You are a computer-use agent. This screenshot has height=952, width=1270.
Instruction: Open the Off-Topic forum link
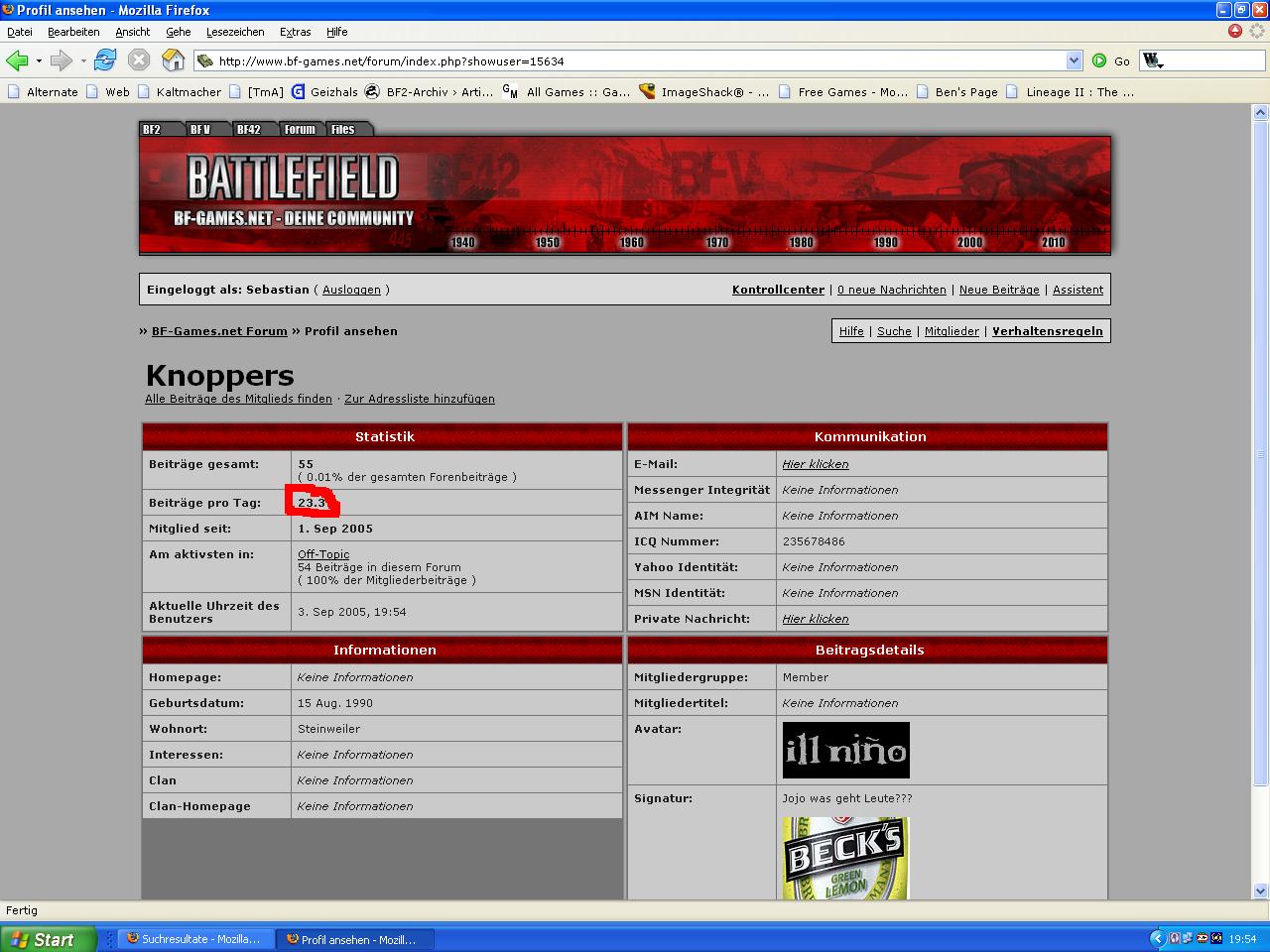pyautogui.click(x=323, y=554)
